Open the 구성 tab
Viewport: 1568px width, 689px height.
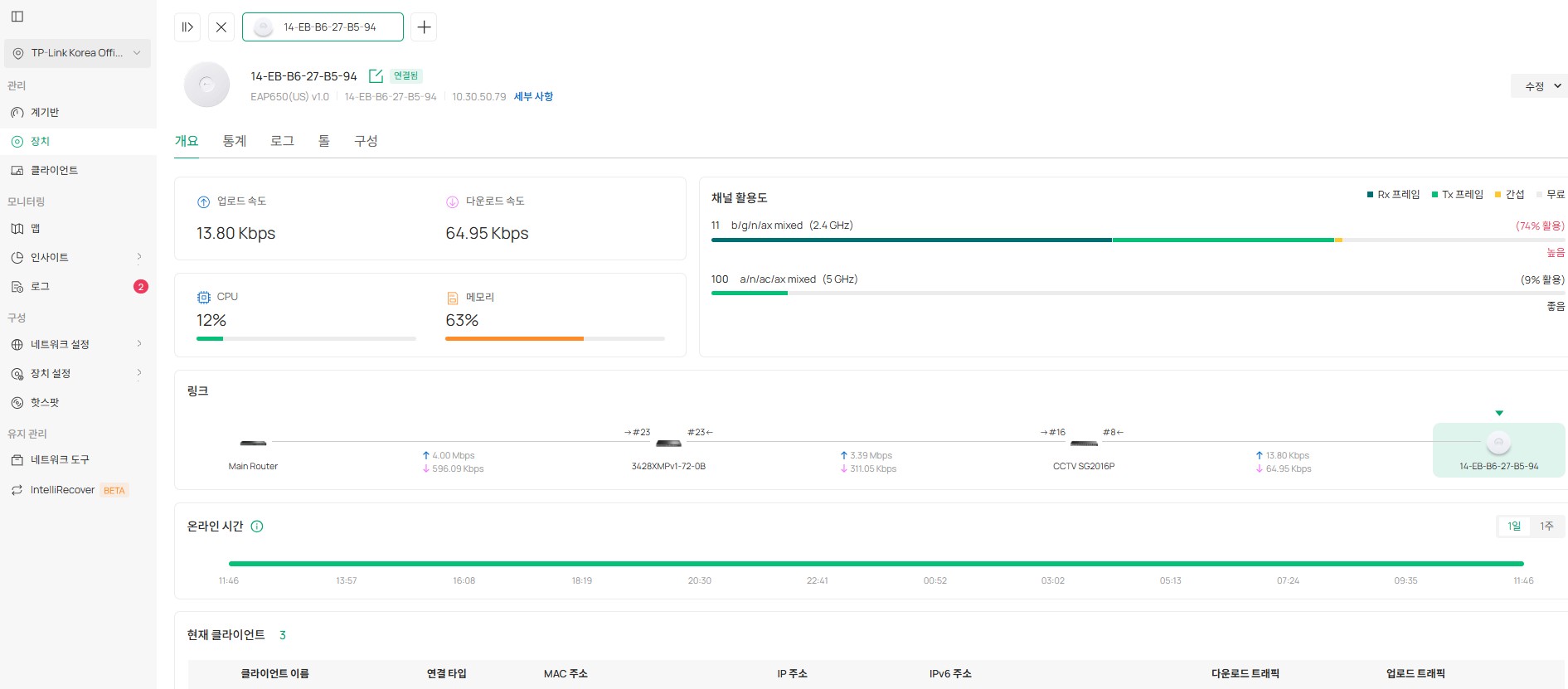pyautogui.click(x=366, y=141)
